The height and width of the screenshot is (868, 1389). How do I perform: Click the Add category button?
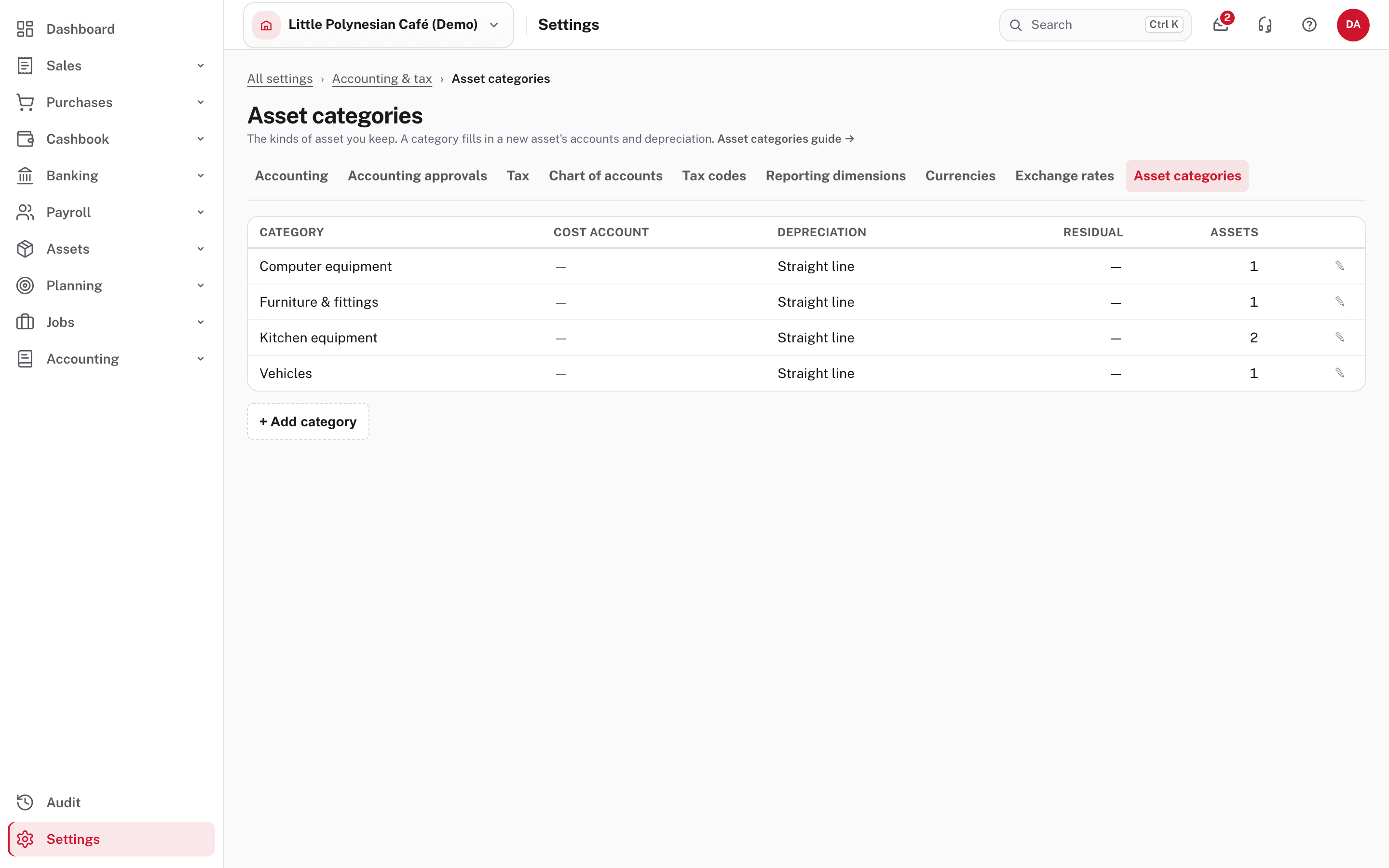pos(308,421)
